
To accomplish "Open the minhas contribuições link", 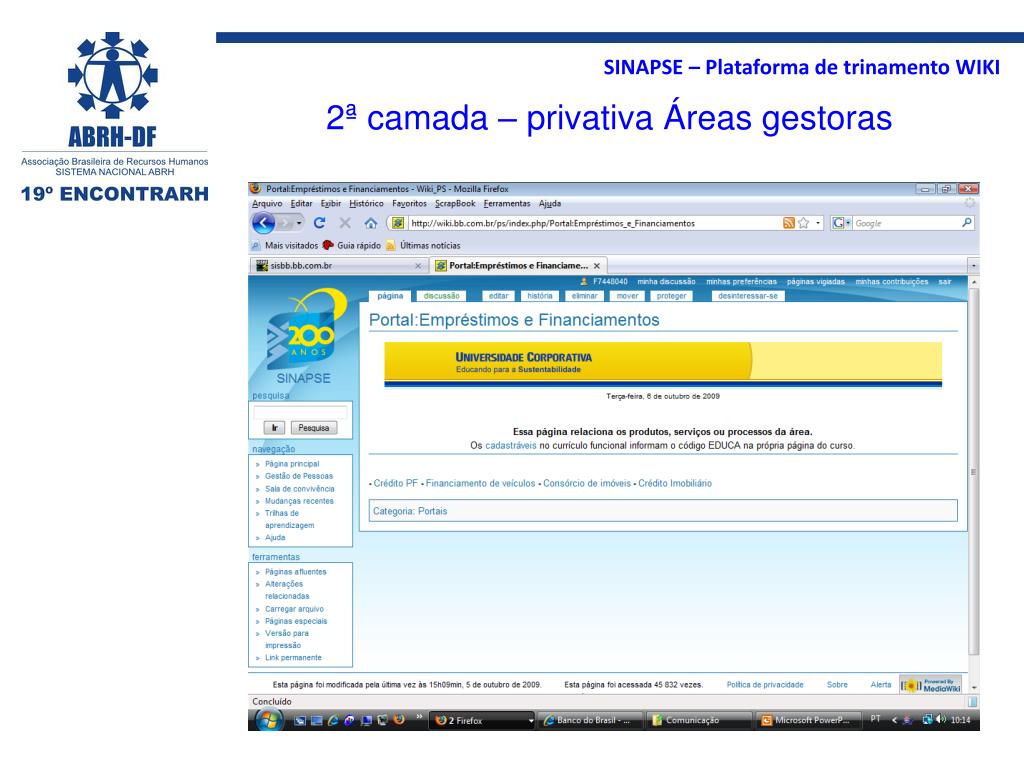I will point(891,281).
